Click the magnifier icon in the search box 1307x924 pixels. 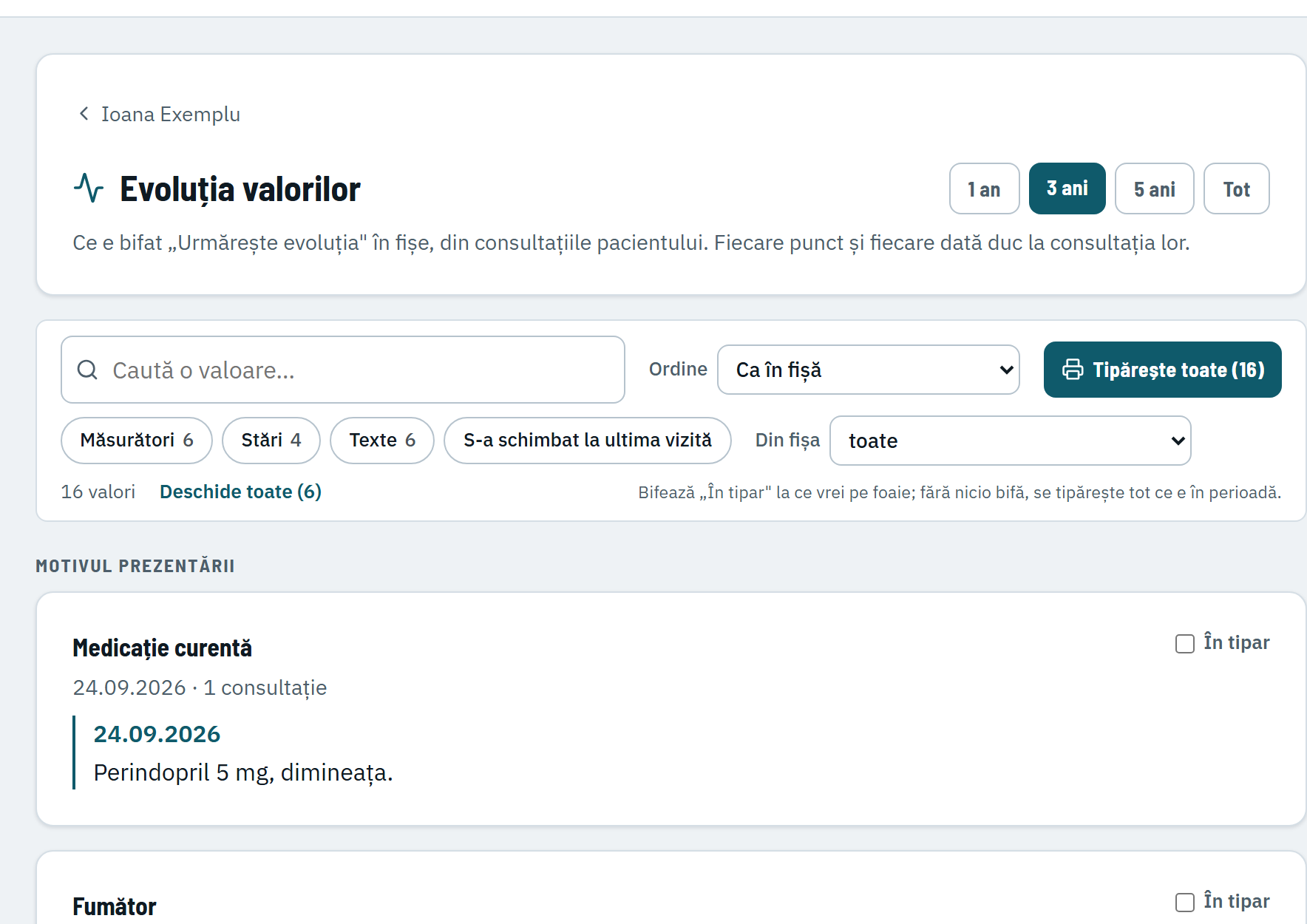pos(87,370)
